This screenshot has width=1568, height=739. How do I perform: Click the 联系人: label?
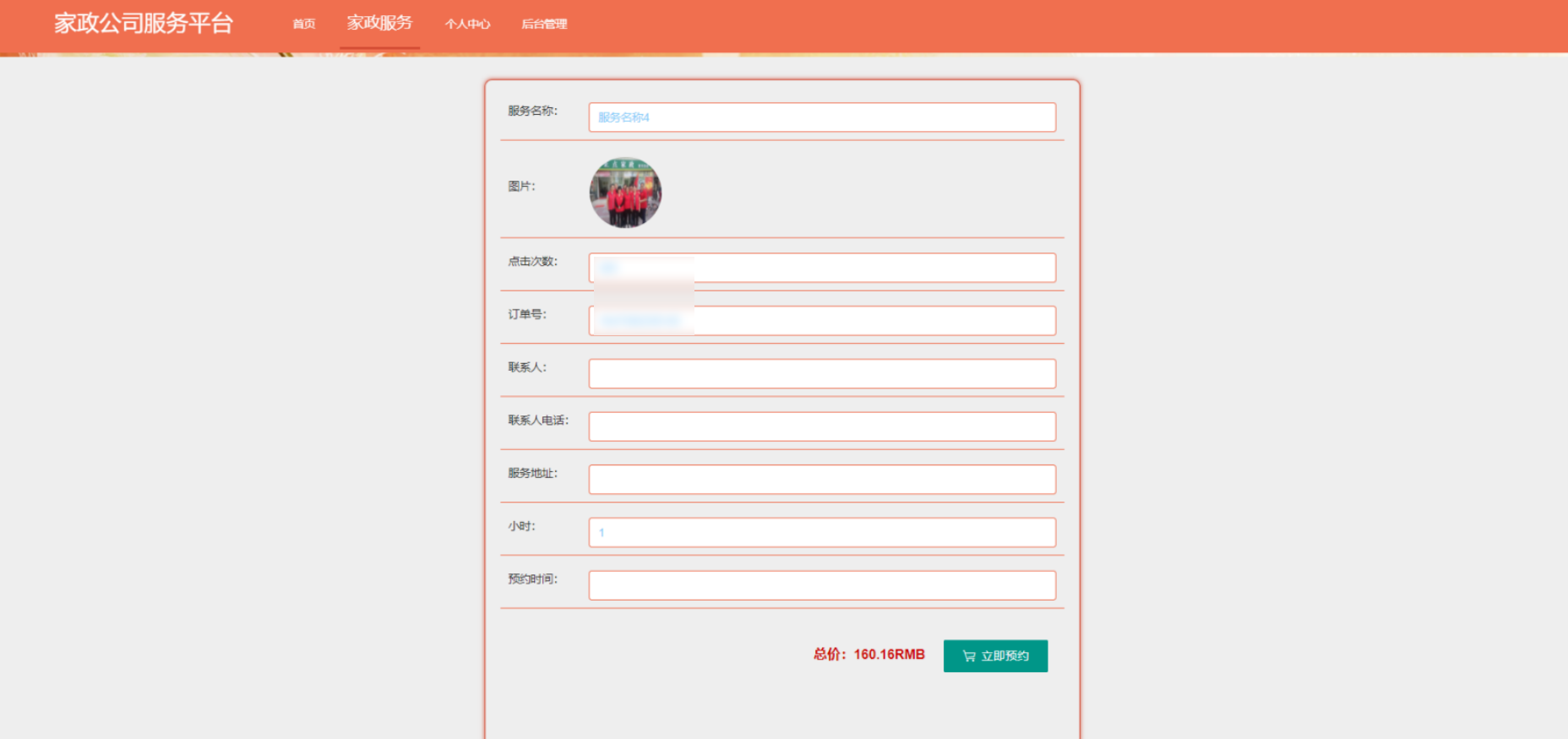pos(527,367)
